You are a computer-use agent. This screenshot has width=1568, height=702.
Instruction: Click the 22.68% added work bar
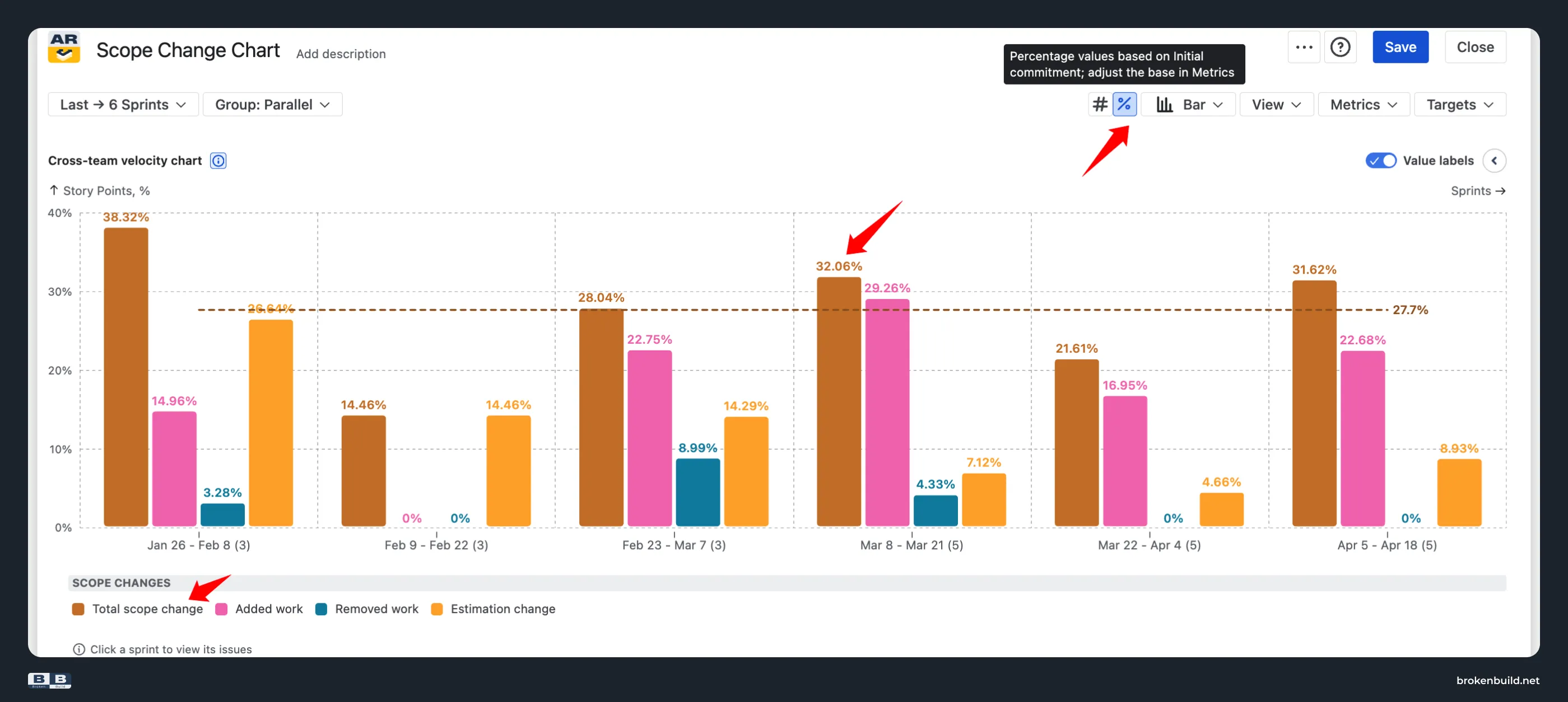pos(1363,438)
